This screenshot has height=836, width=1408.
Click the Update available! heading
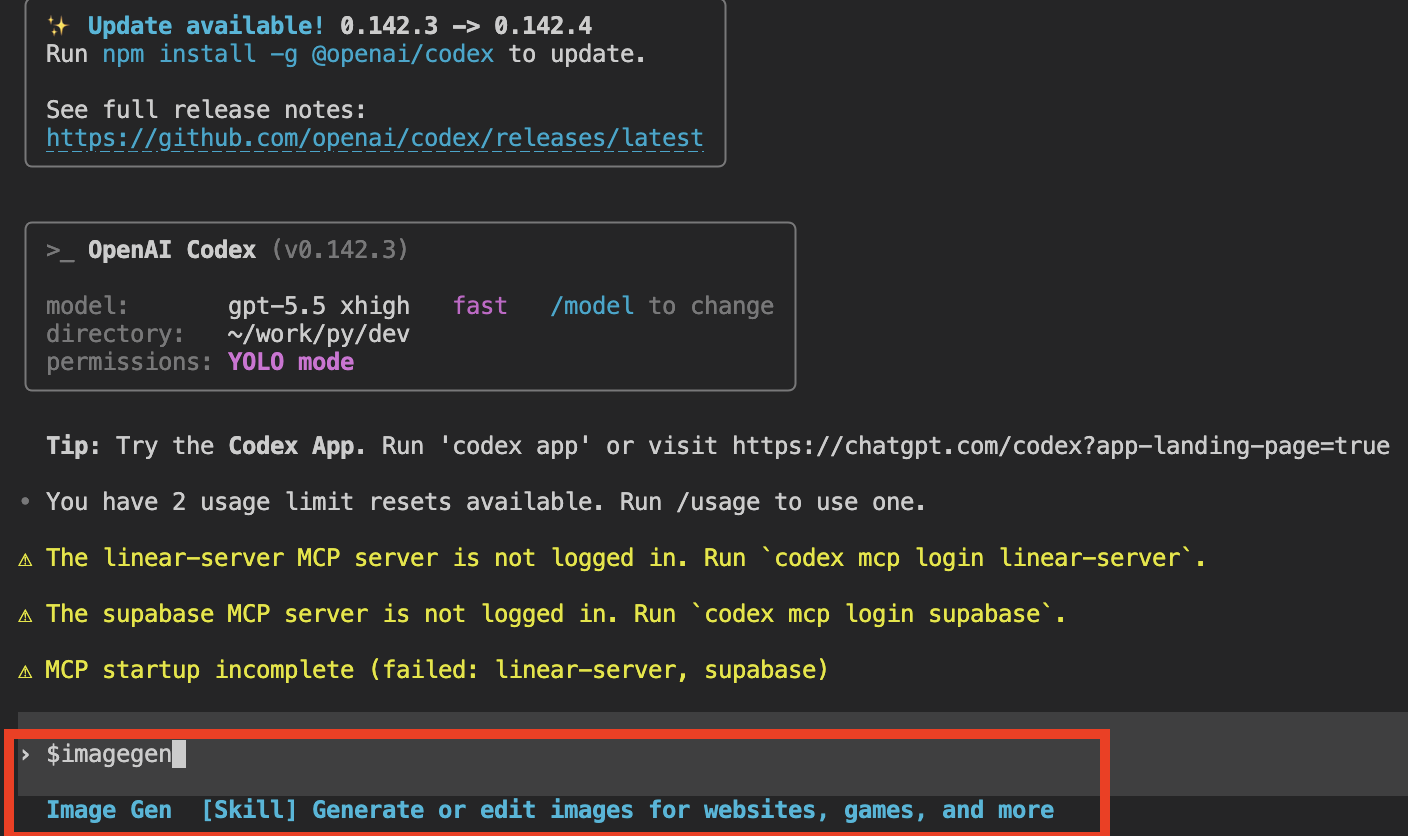point(206,26)
